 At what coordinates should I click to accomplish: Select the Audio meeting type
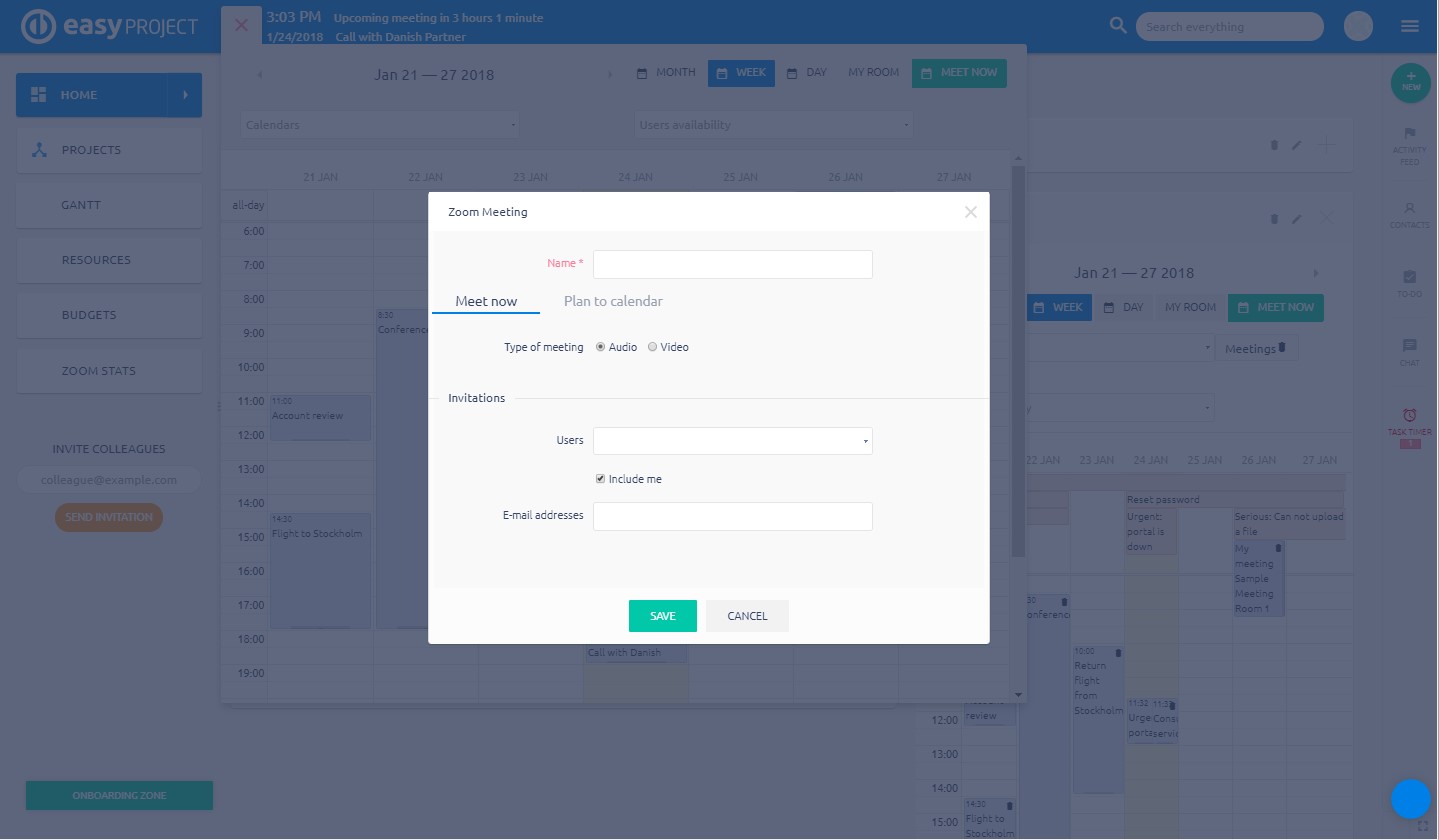[x=601, y=347]
